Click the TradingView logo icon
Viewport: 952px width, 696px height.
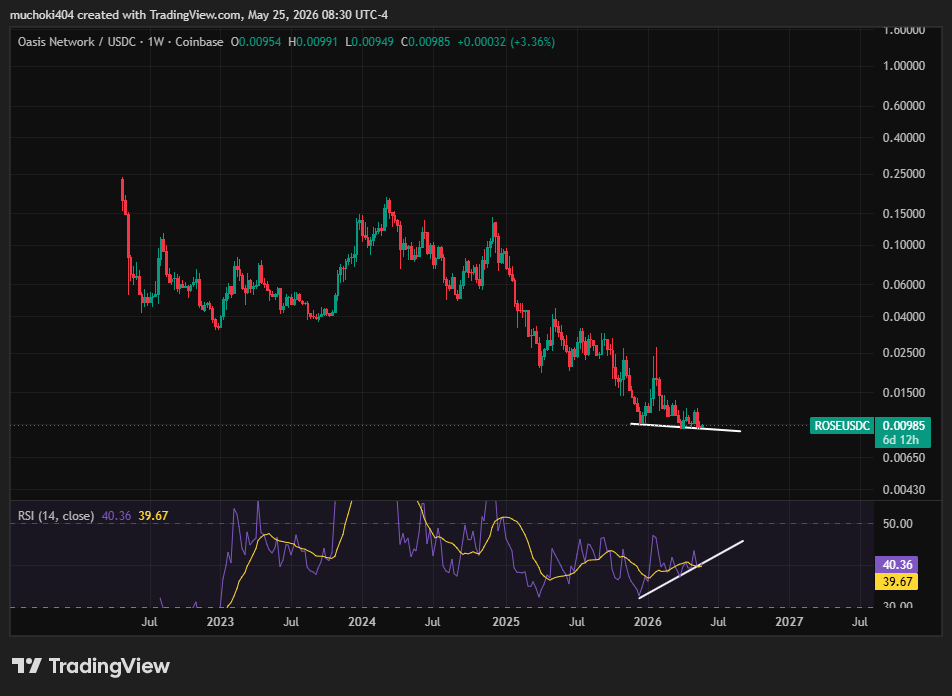26,666
